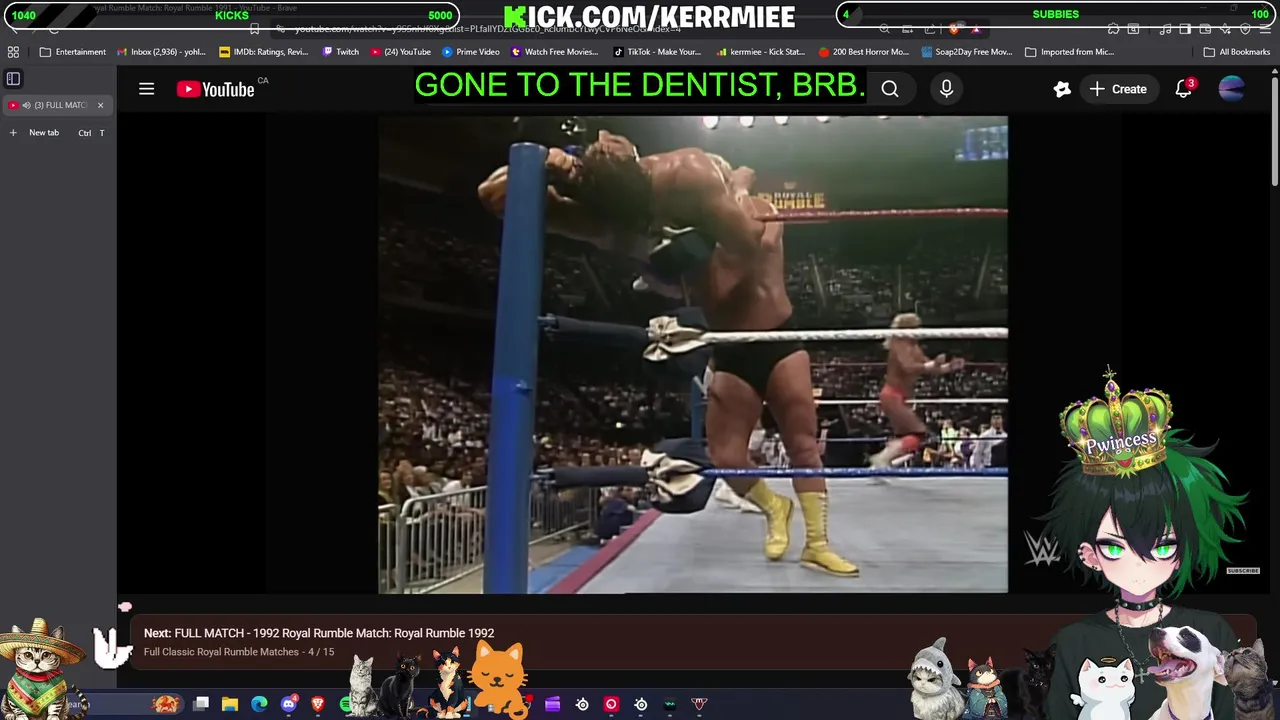The width and height of the screenshot is (1280, 720).
Task: Open YouTube notifications bell
Action: [x=1184, y=89]
